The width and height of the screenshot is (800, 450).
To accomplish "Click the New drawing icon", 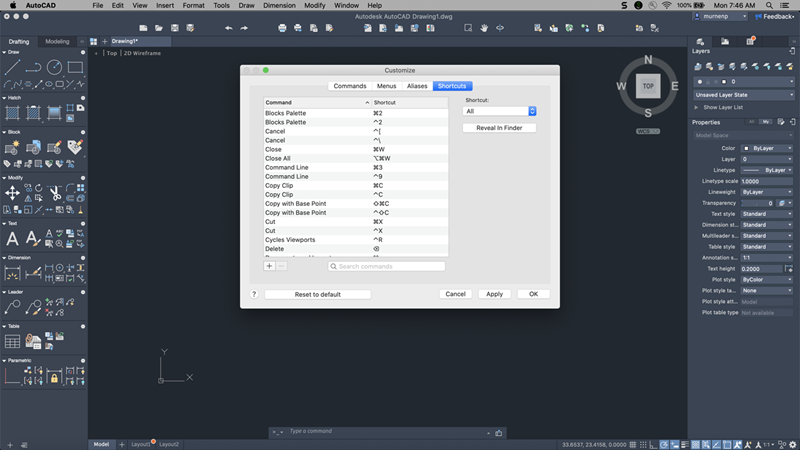I will coord(143,28).
